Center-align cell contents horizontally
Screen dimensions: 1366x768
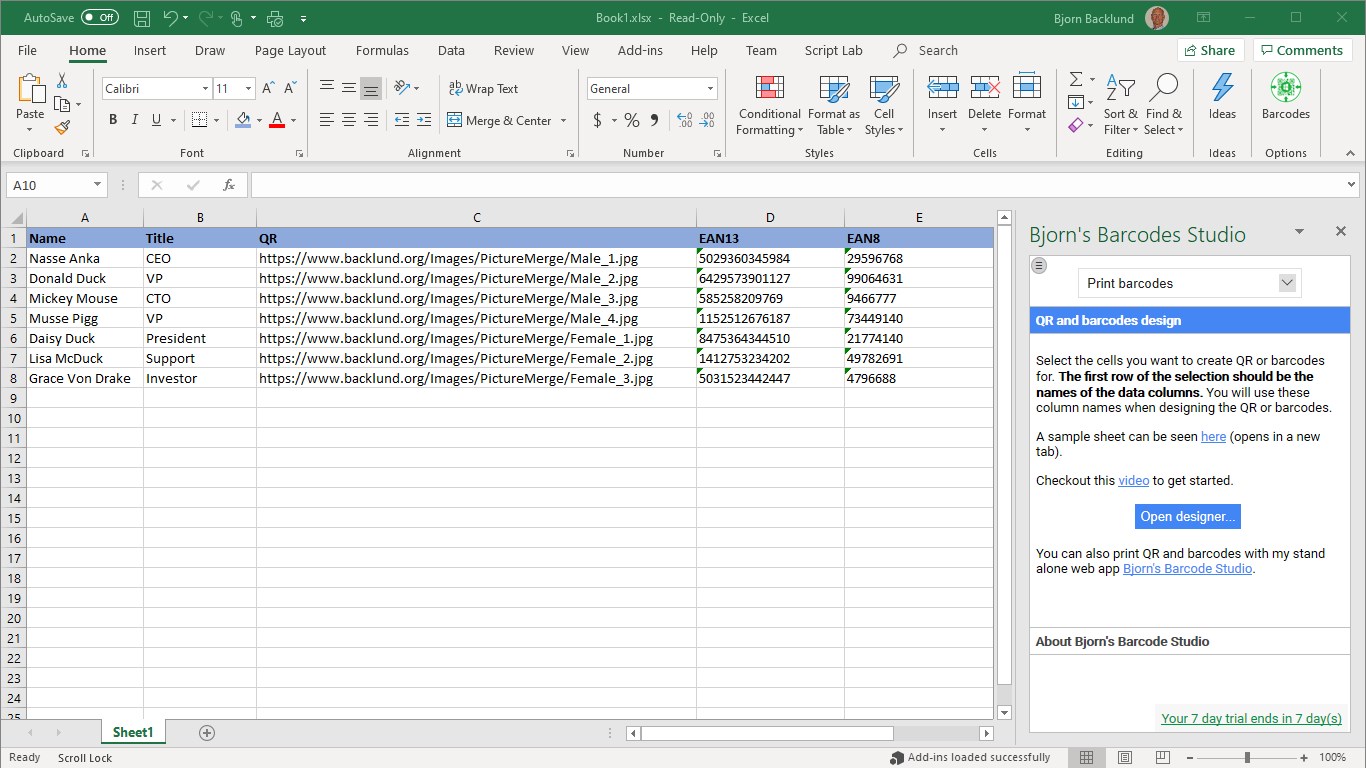(349, 120)
